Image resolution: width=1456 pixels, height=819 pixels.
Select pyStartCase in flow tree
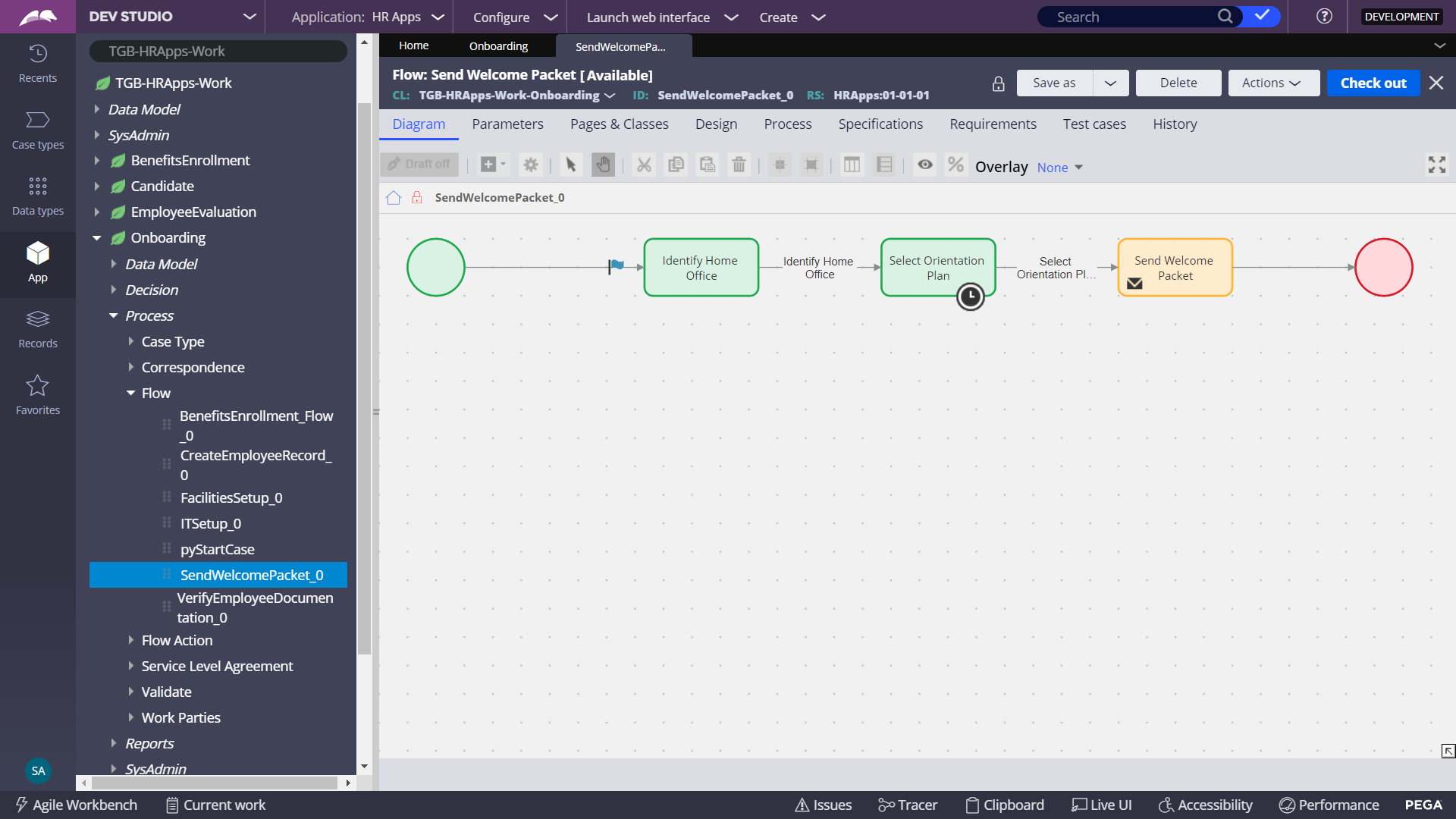click(x=217, y=550)
